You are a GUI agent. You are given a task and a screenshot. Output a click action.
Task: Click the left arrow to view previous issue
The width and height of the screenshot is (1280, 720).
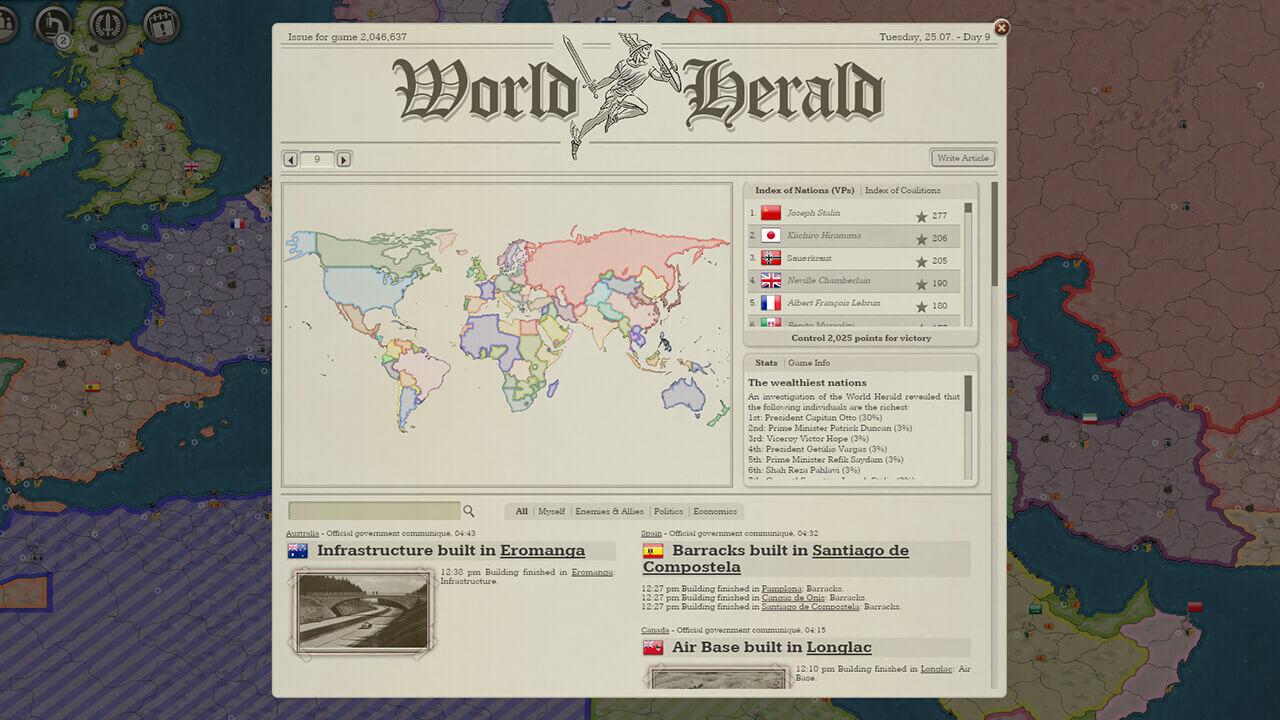click(290, 159)
